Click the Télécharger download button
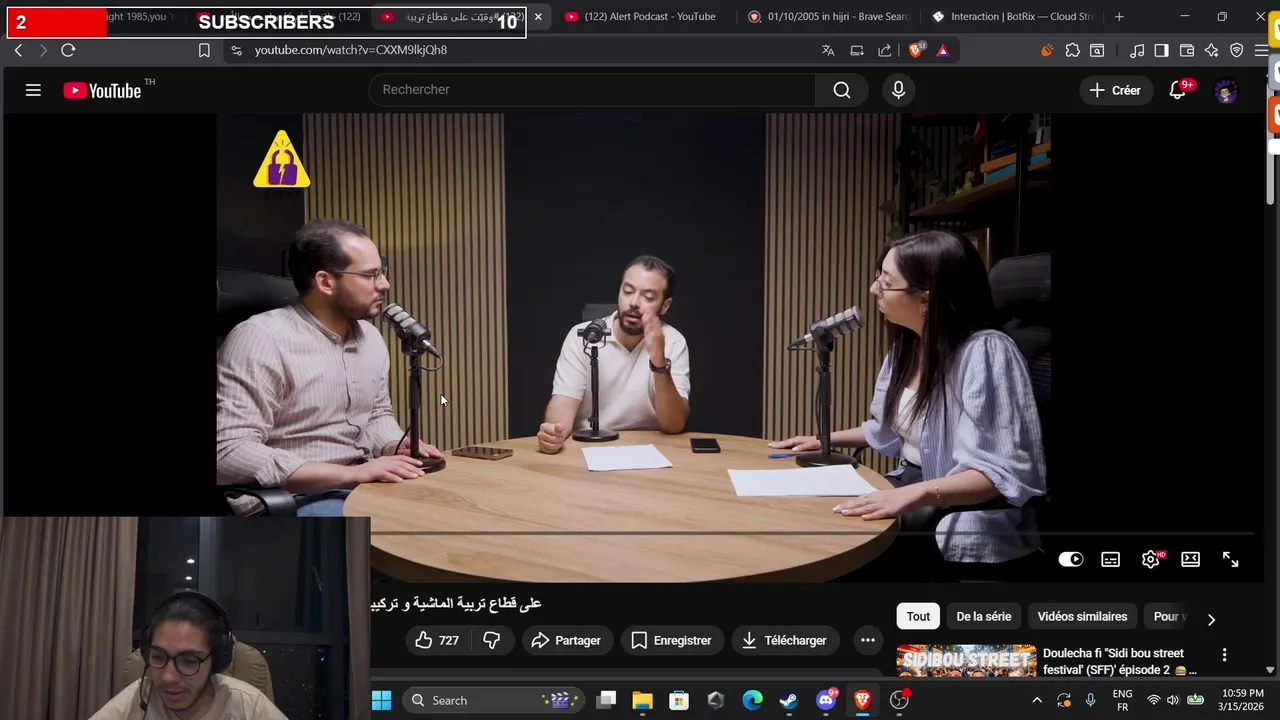 pos(784,640)
